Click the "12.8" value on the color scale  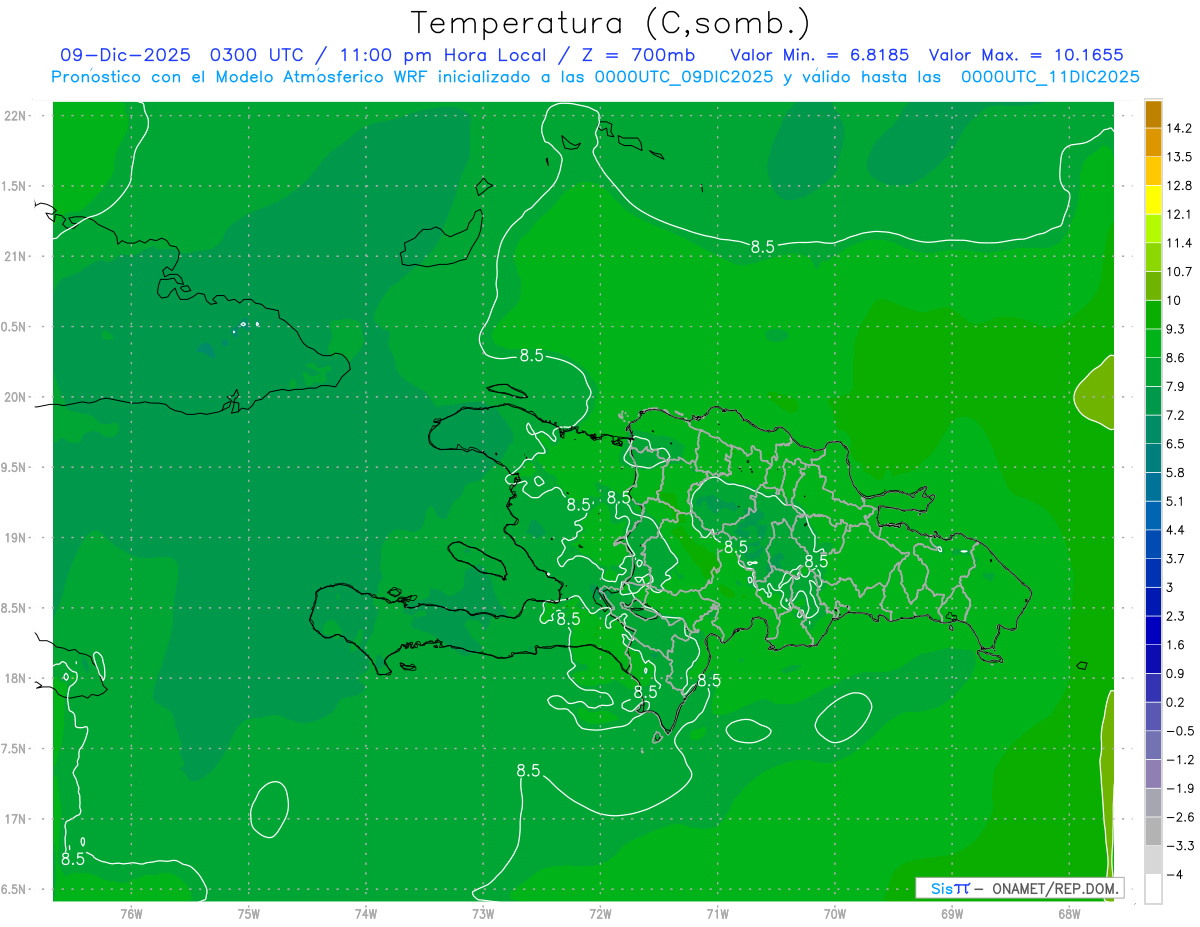pyautogui.click(x=1180, y=185)
